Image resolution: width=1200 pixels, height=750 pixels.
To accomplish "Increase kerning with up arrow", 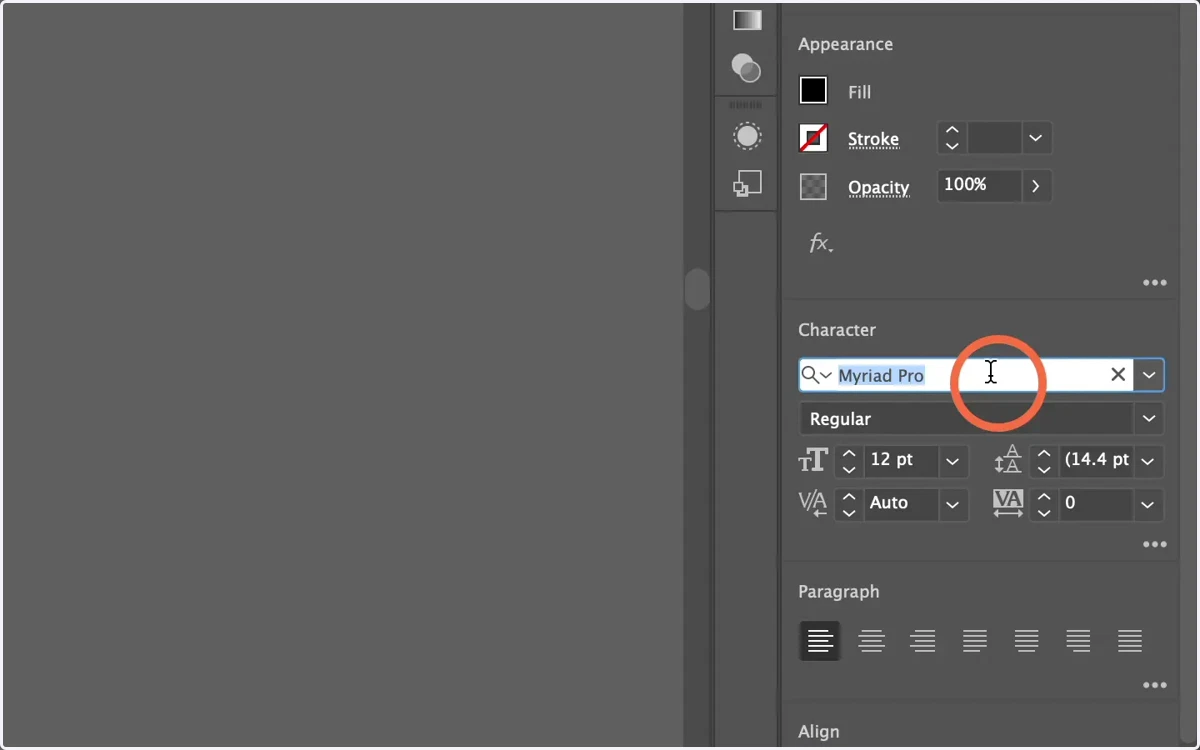I will (x=848, y=496).
